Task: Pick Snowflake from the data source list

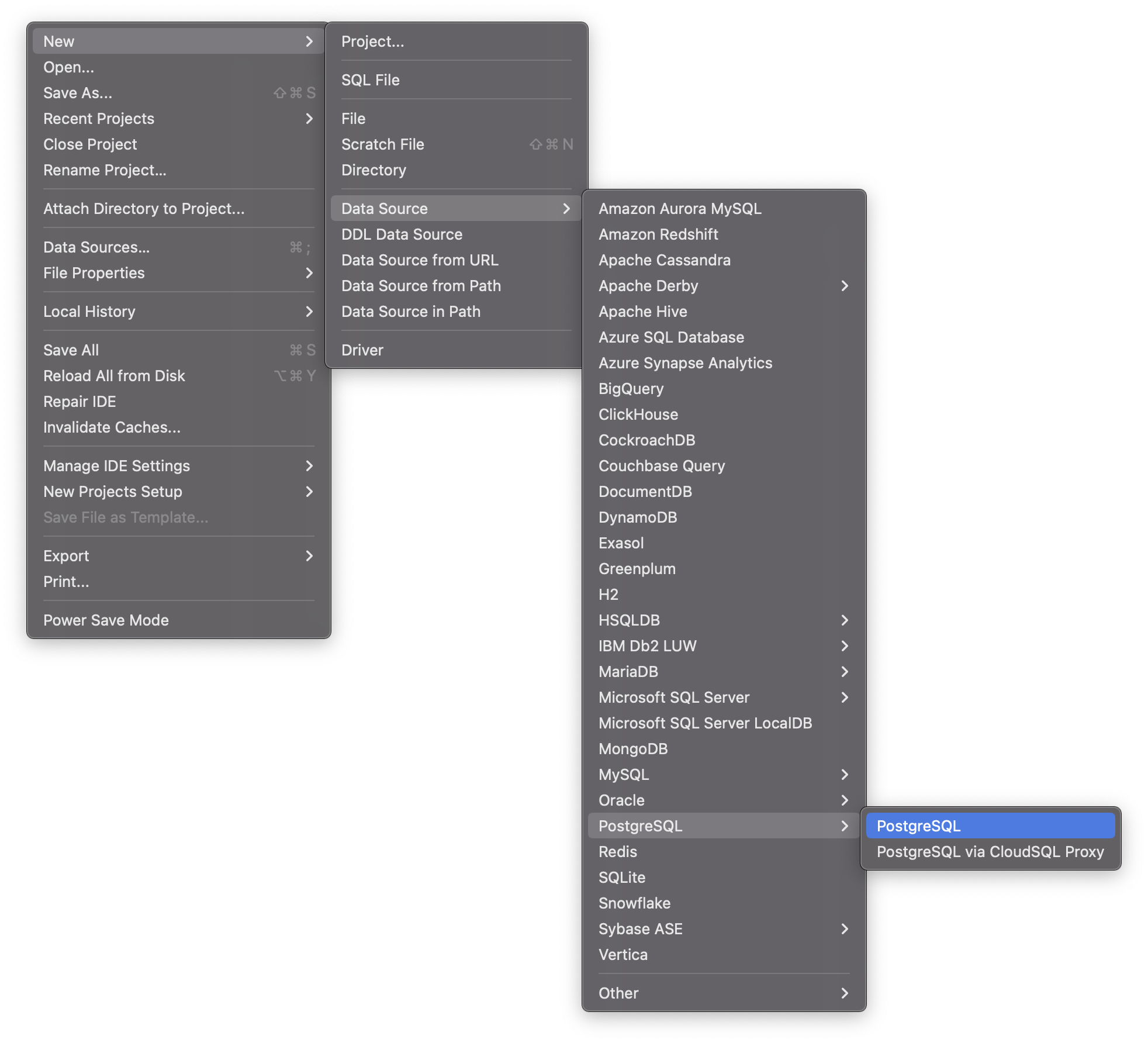Action: tap(634, 903)
